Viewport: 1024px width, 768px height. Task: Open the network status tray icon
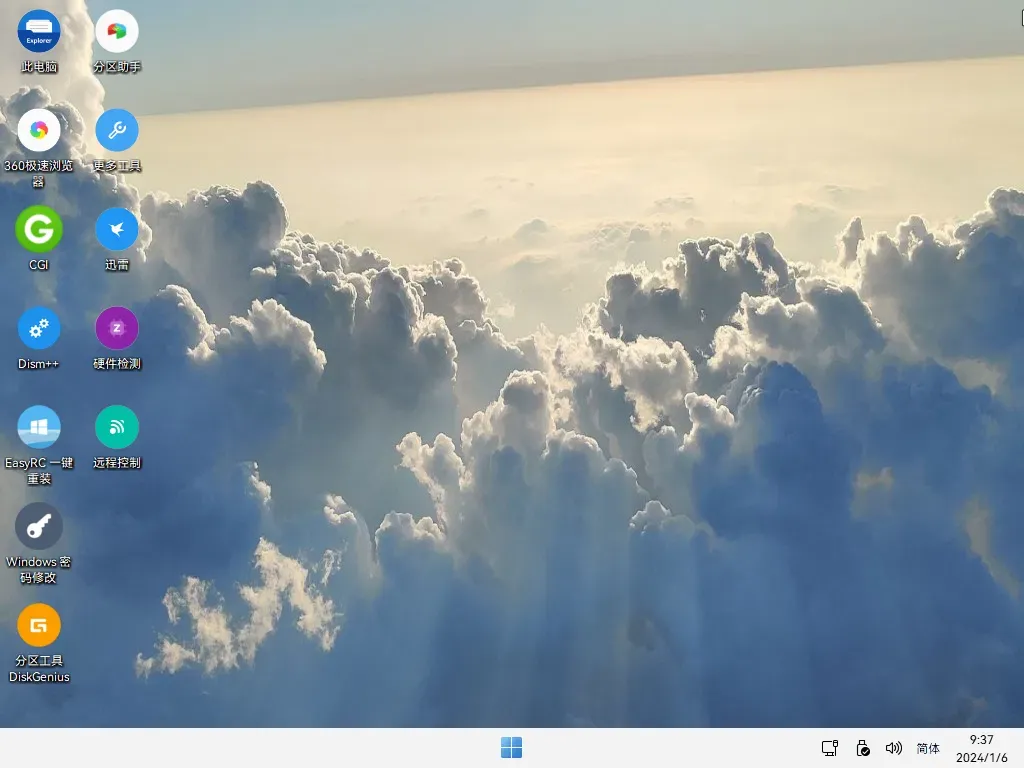[829, 747]
